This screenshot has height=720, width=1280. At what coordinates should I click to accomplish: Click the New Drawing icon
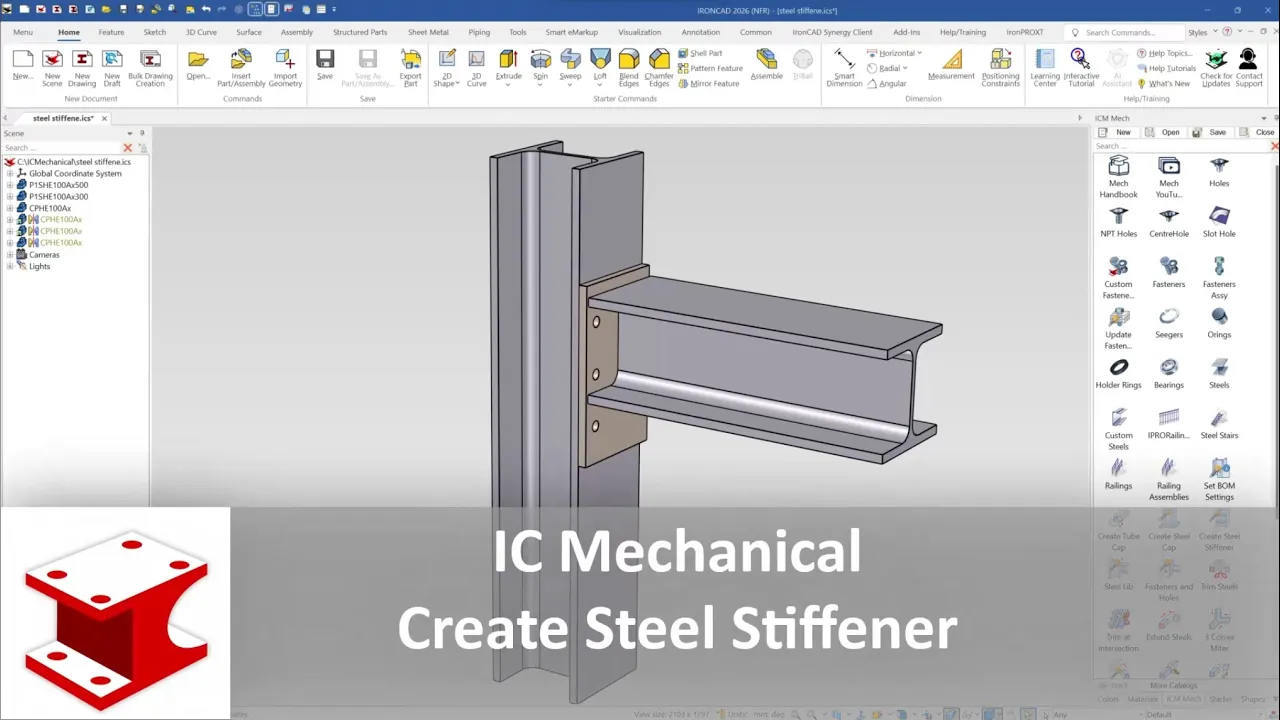(x=82, y=60)
